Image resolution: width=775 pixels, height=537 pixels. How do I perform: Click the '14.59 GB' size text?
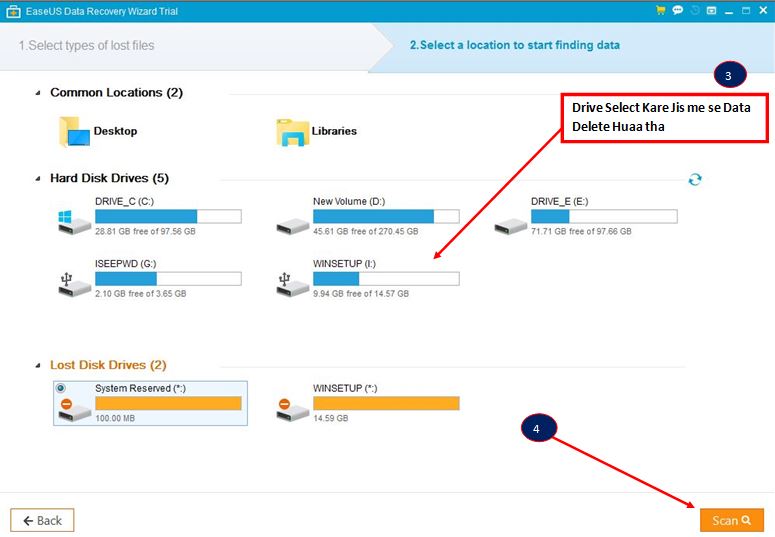tap(331, 418)
